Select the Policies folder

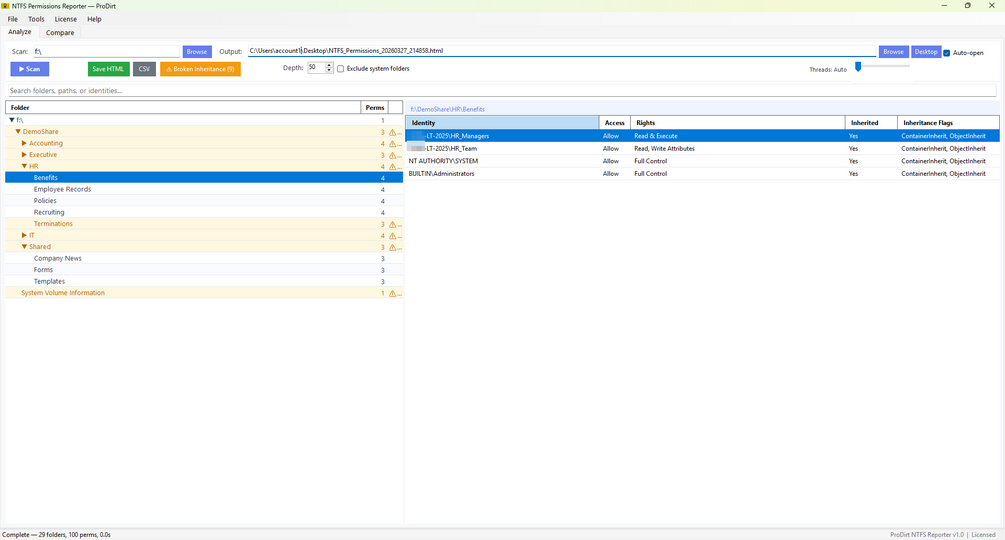[204, 200]
